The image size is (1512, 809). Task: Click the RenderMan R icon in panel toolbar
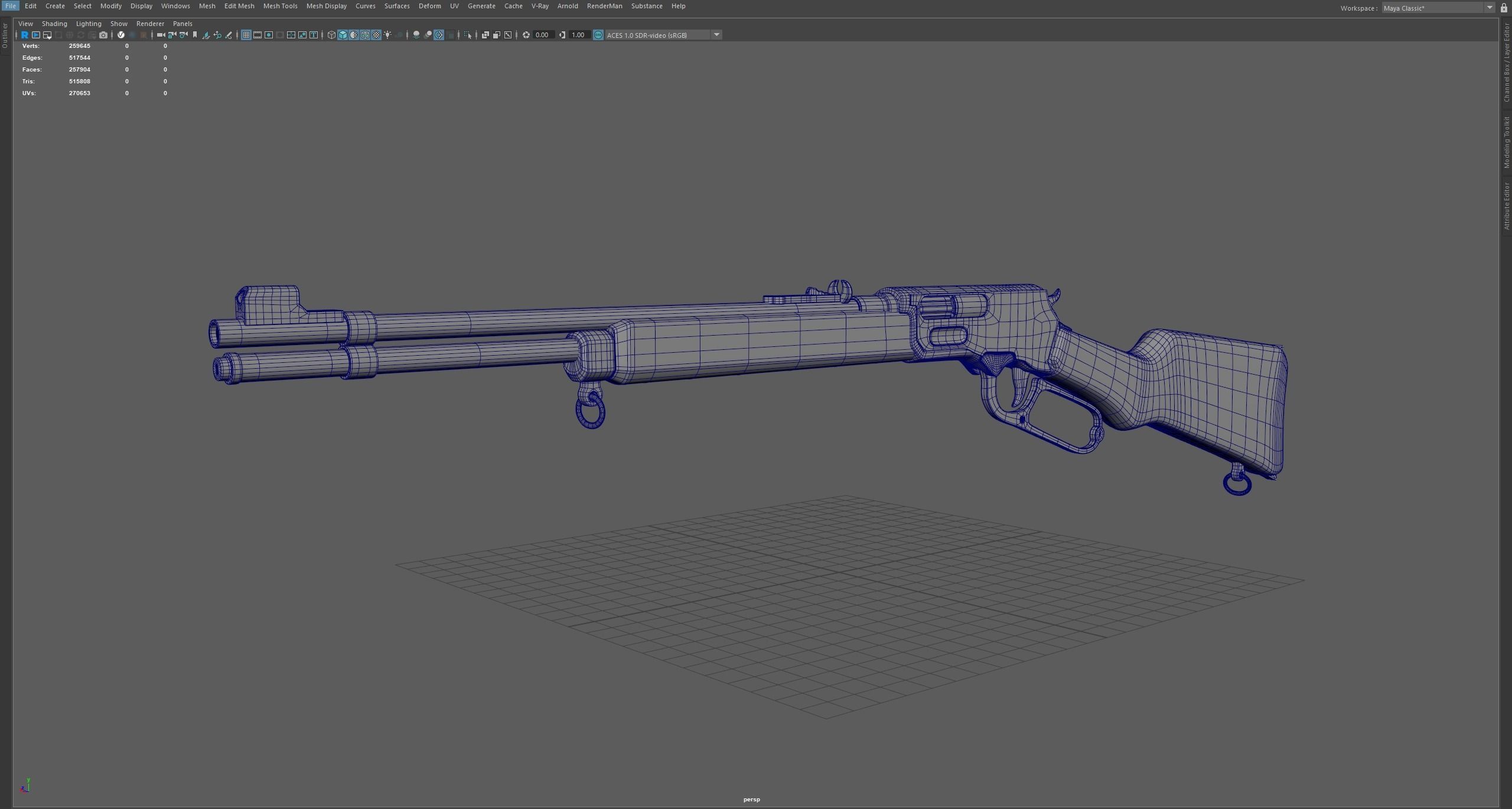[25, 35]
